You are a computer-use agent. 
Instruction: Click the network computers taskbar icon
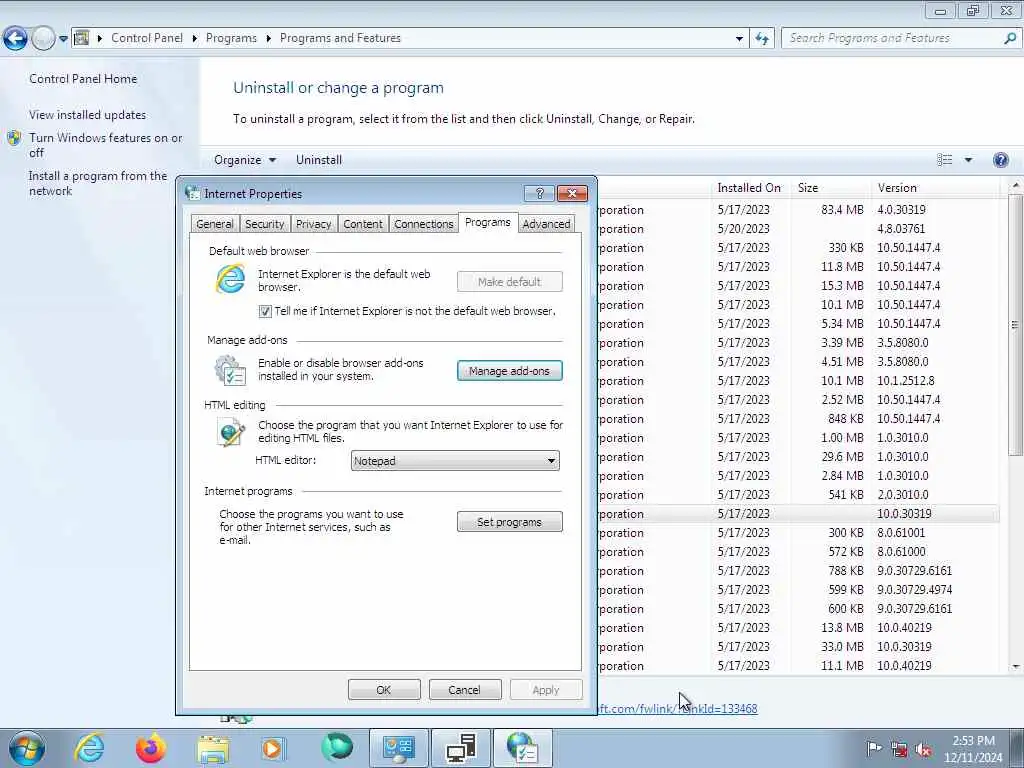click(x=460, y=748)
